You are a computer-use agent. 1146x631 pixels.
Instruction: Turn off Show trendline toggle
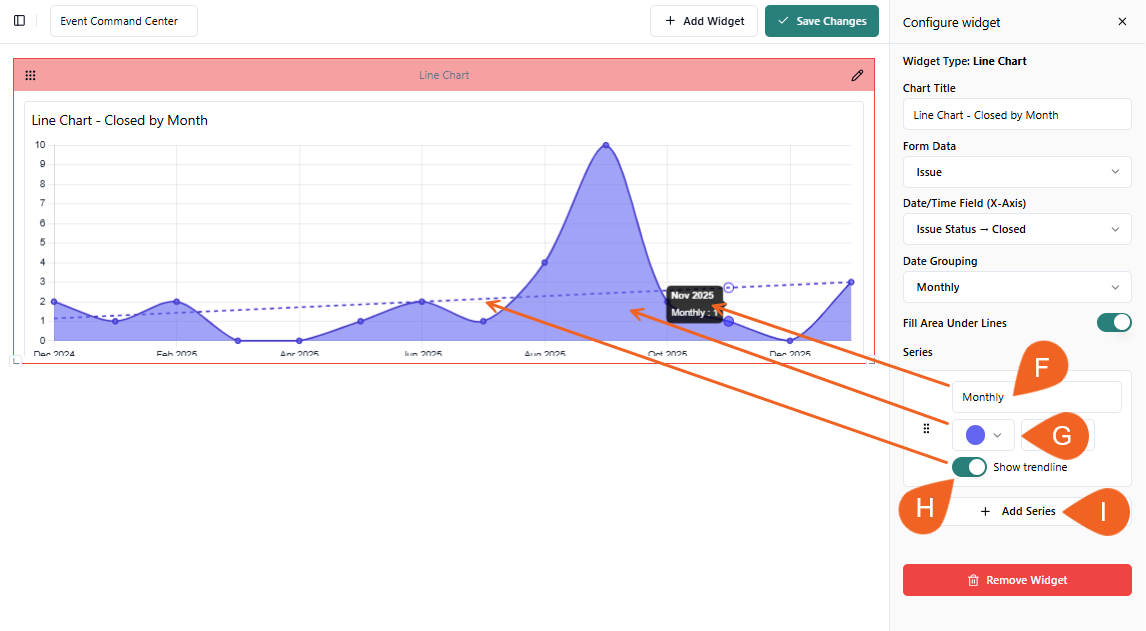click(969, 467)
